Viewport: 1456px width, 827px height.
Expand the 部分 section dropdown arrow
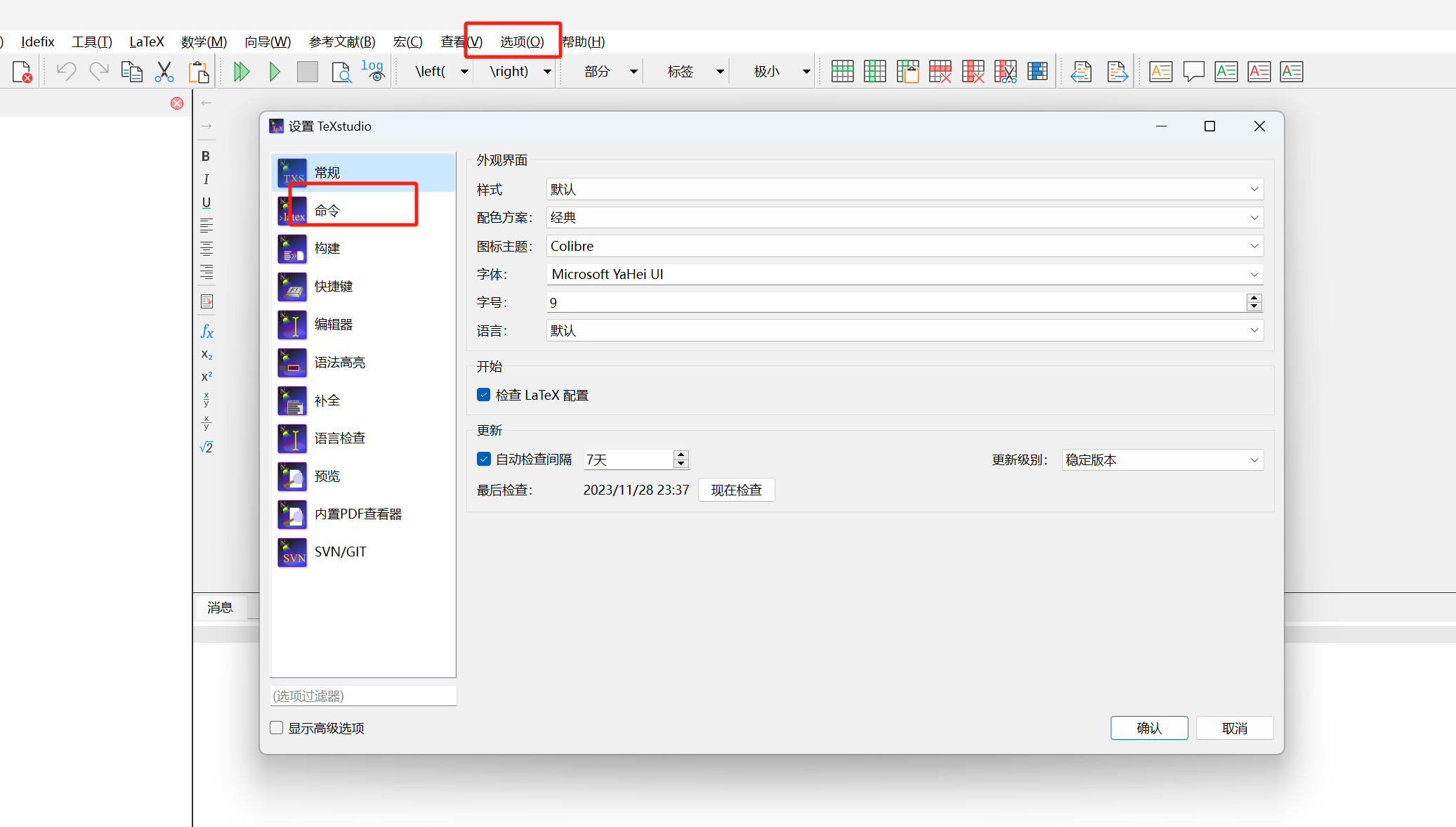634,72
